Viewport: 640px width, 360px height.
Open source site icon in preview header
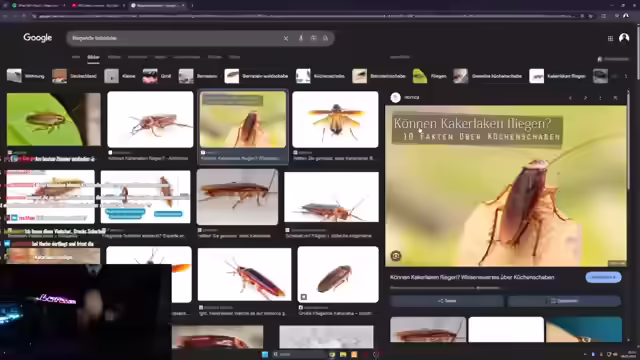click(395, 98)
